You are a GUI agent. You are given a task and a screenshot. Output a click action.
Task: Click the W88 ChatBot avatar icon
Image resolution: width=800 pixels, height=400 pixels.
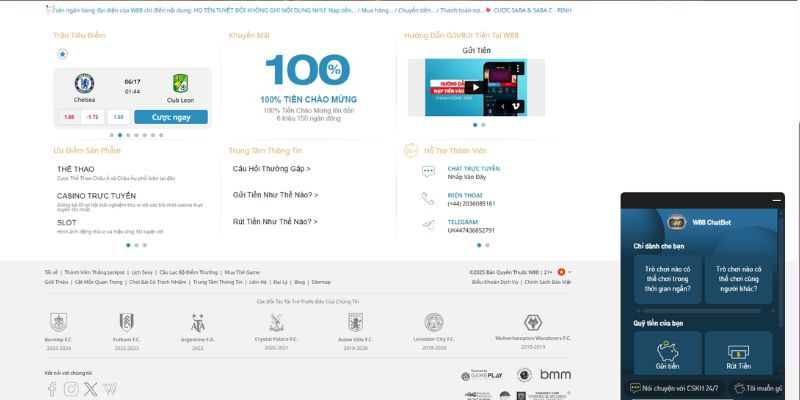[677, 222]
